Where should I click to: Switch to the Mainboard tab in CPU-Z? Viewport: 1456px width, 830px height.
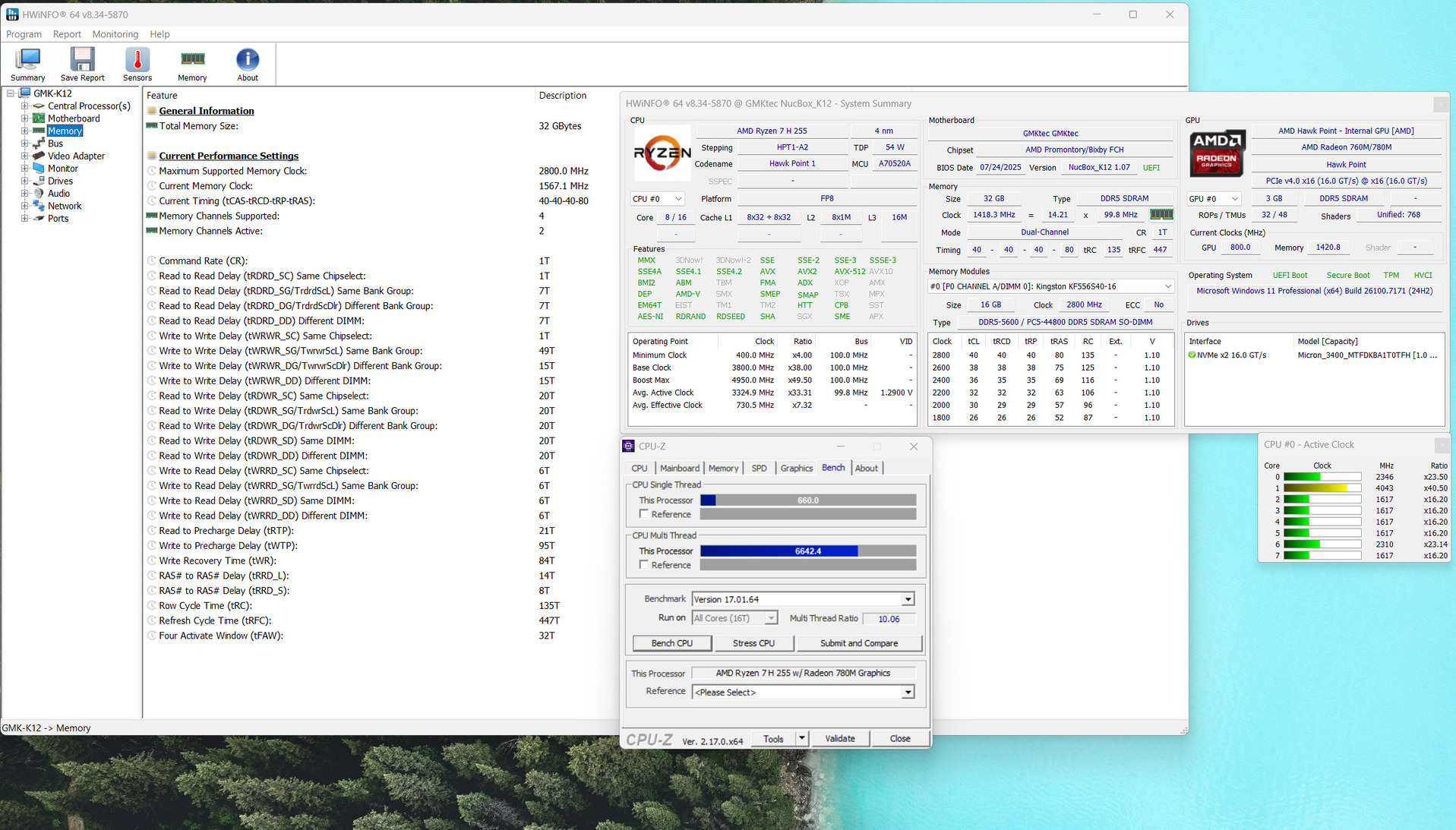(680, 469)
